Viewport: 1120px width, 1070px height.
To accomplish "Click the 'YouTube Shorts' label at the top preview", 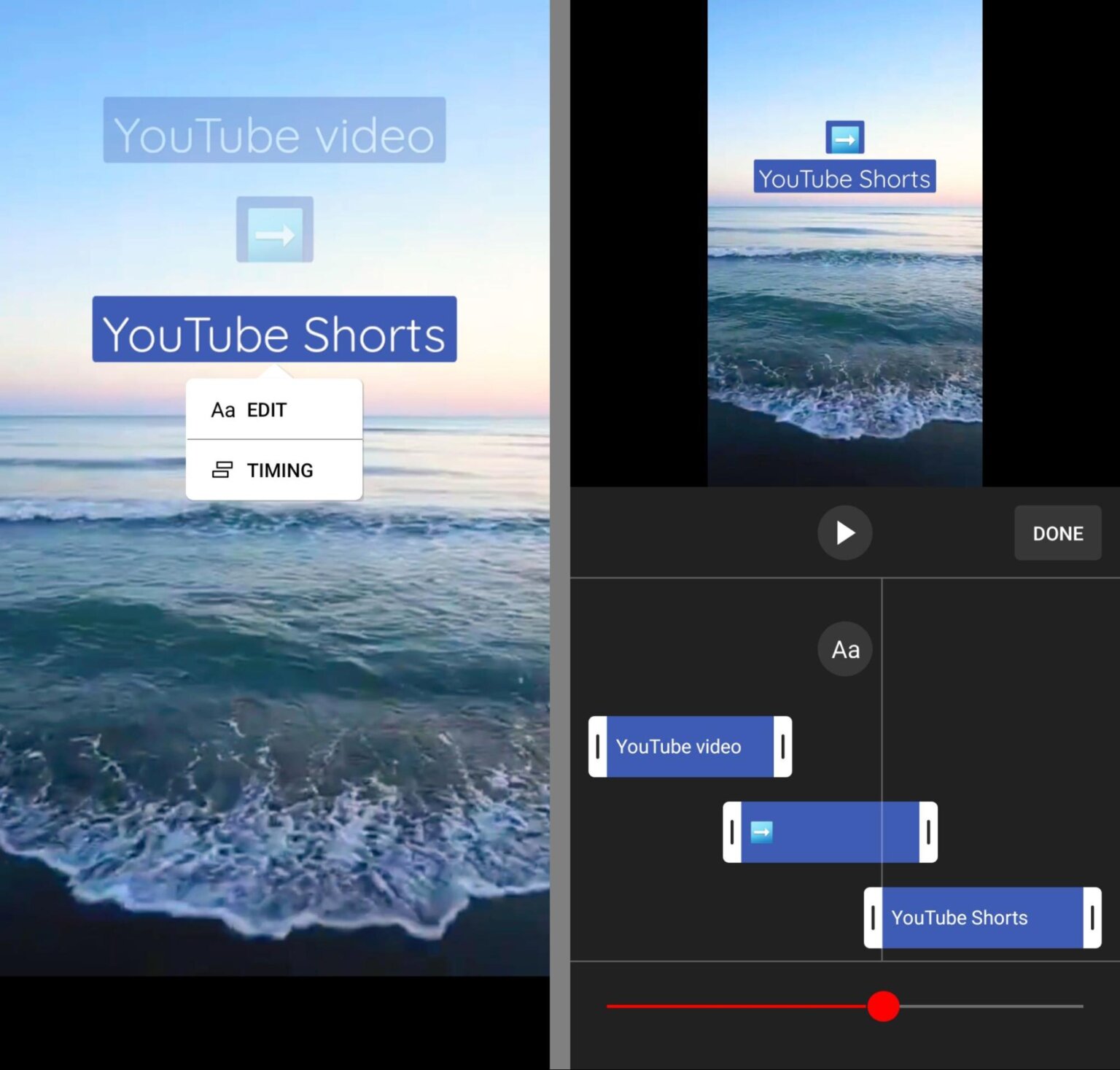I will click(x=844, y=178).
